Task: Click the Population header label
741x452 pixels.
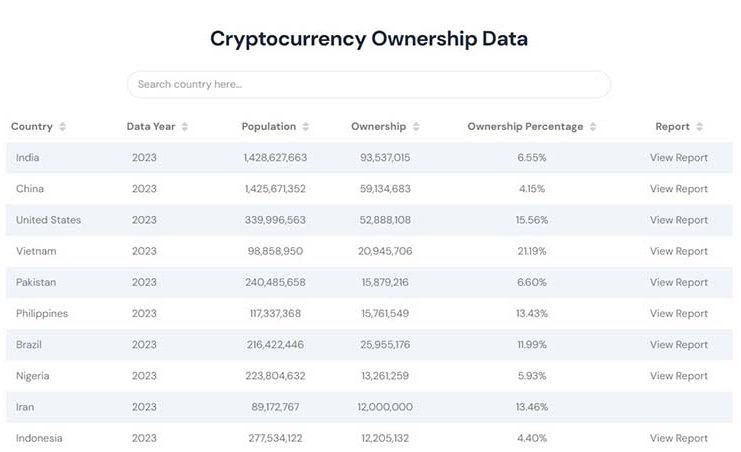Action: point(268,127)
